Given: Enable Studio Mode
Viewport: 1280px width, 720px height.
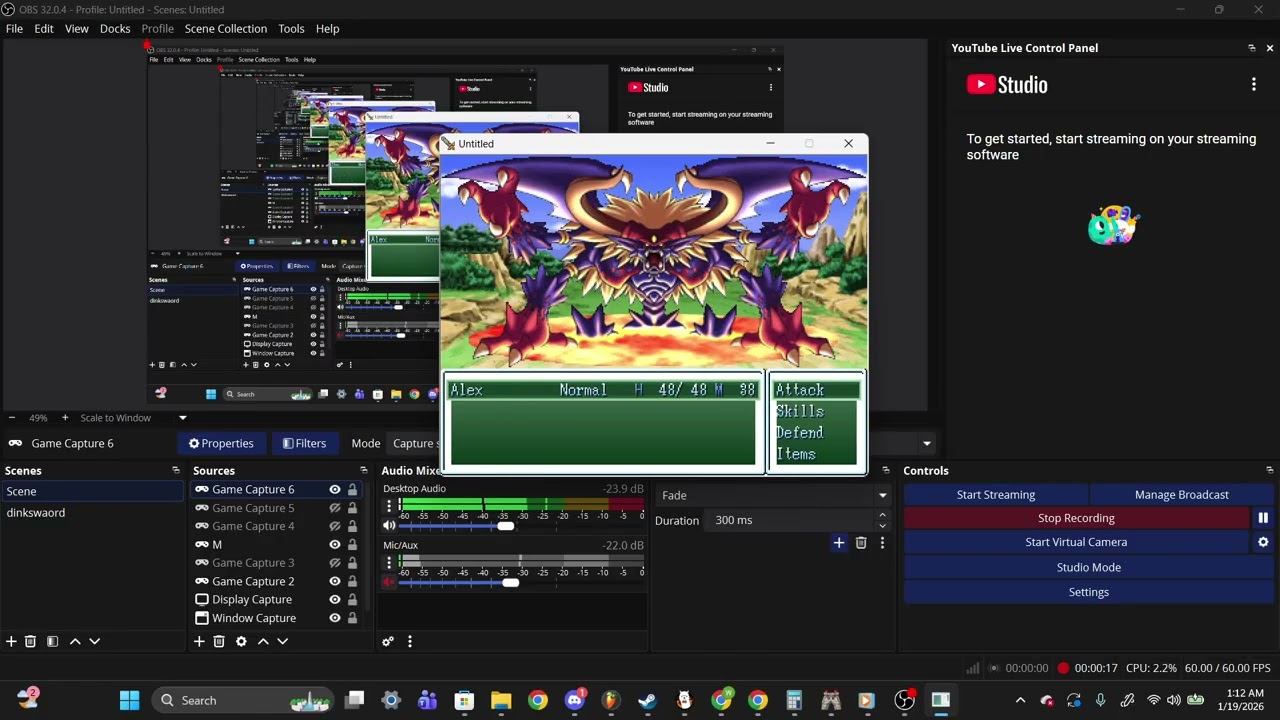Looking at the screenshot, I should [1089, 567].
